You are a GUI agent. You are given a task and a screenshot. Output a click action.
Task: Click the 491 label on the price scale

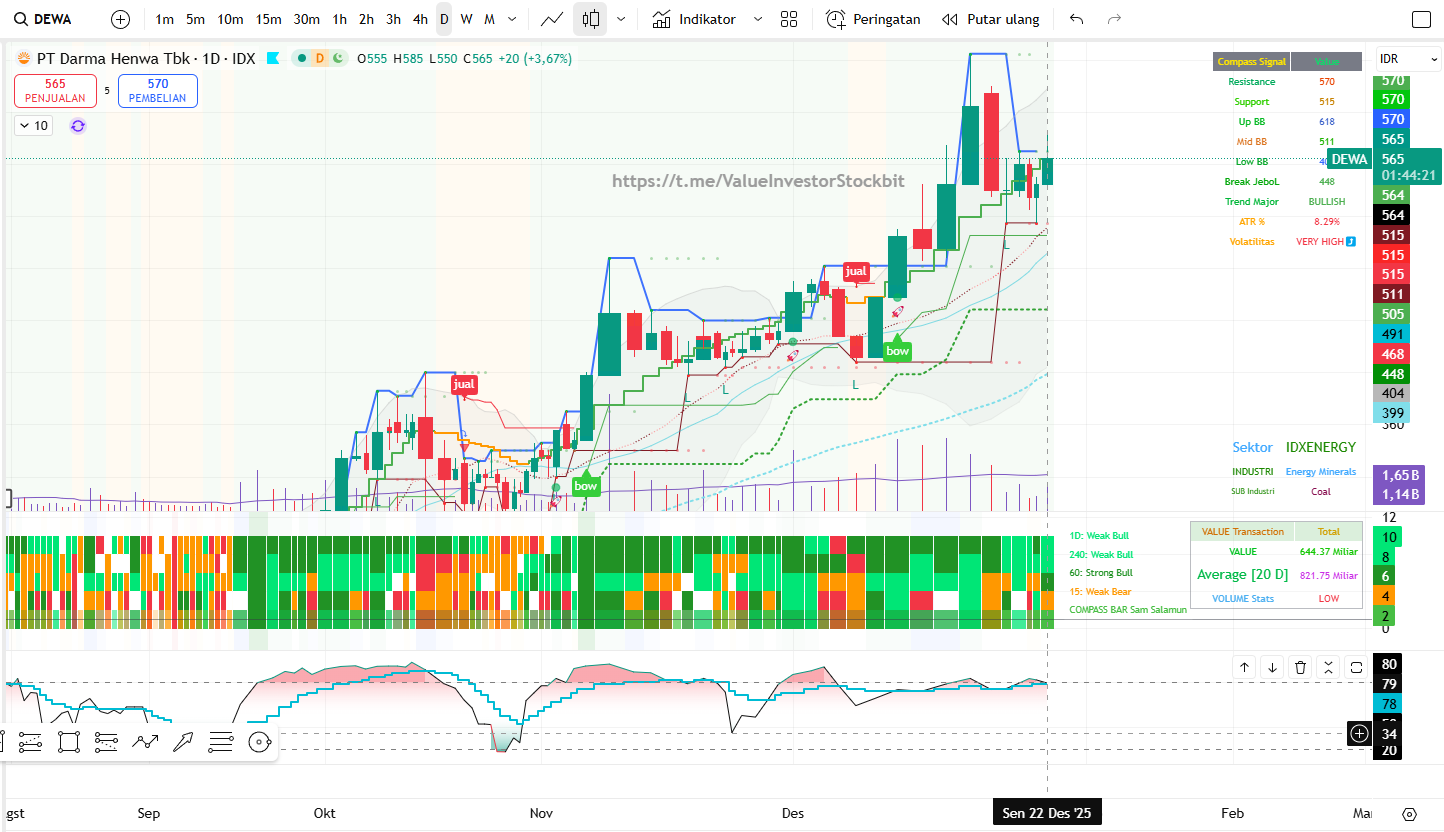click(1393, 334)
